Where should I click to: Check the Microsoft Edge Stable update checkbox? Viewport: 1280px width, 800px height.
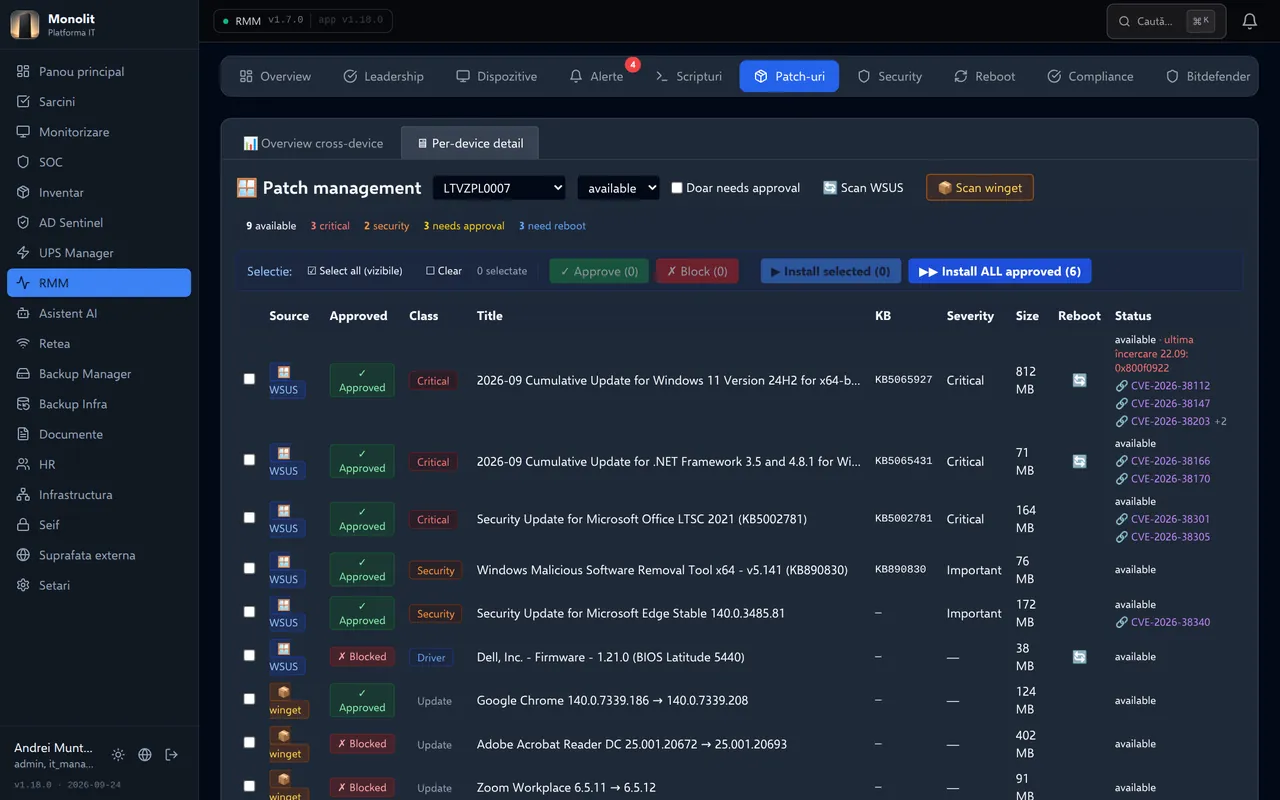249,612
